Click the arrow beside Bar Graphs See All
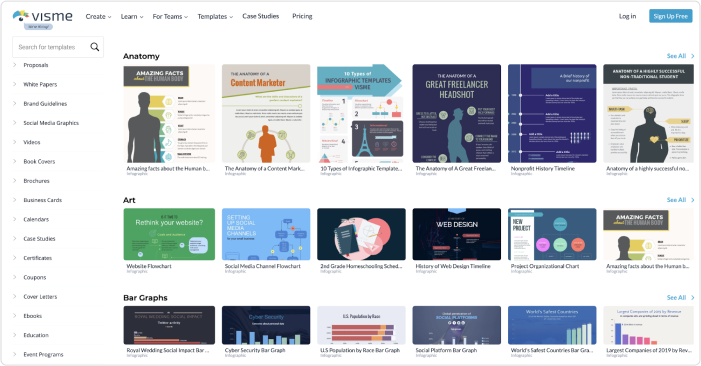The height and width of the screenshot is (366, 701). [x=693, y=298]
